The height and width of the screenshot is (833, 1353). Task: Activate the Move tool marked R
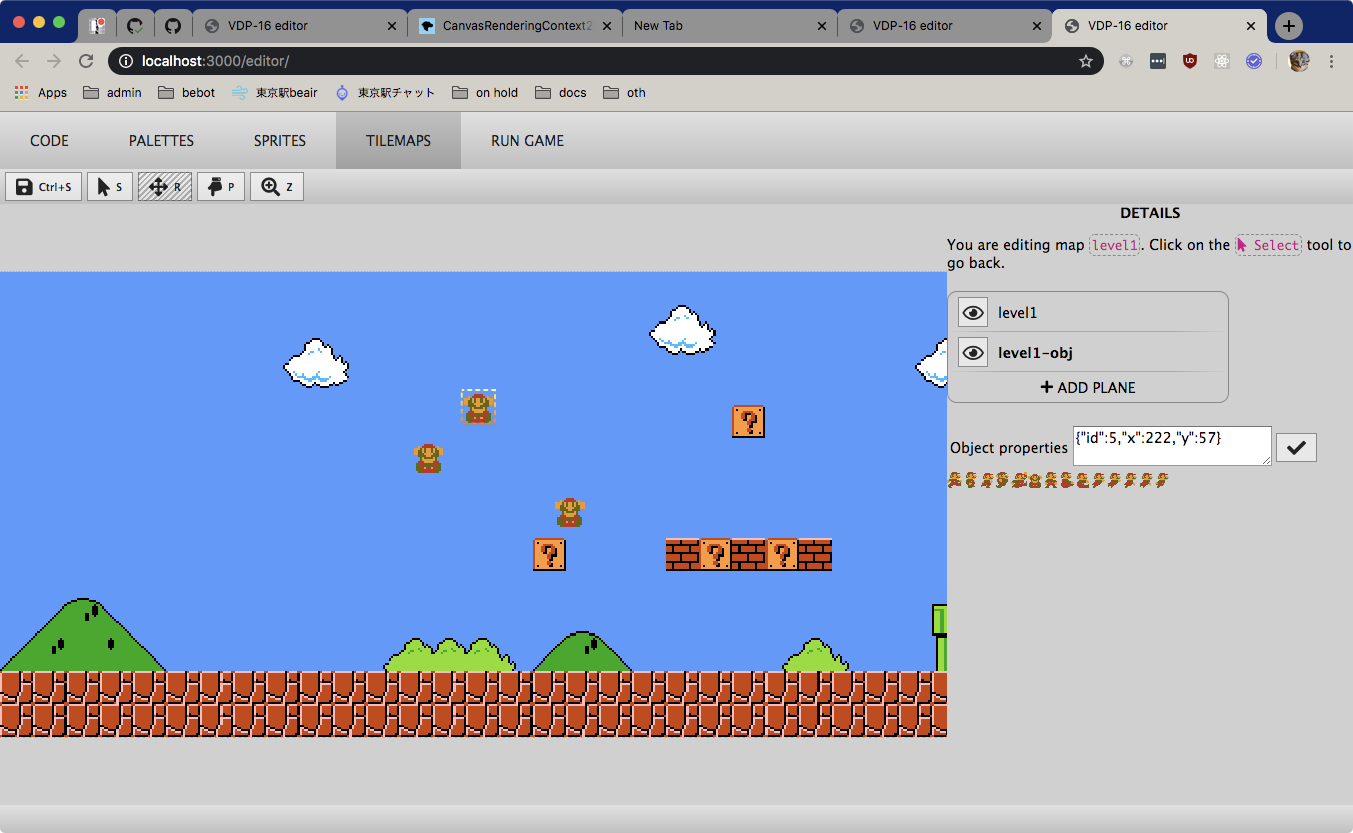165,187
